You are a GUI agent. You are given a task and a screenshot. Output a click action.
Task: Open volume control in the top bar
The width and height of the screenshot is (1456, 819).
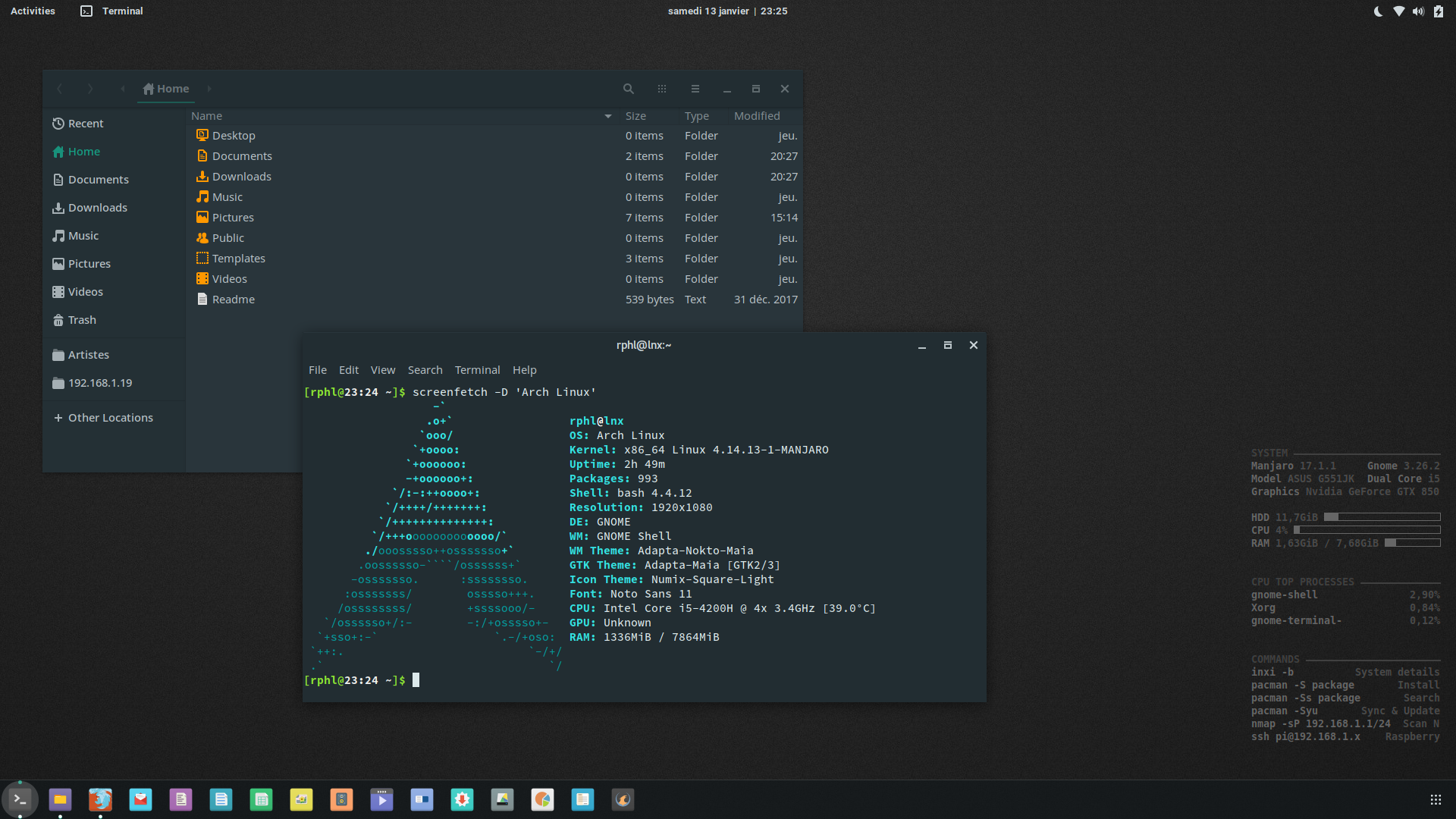coord(1418,11)
